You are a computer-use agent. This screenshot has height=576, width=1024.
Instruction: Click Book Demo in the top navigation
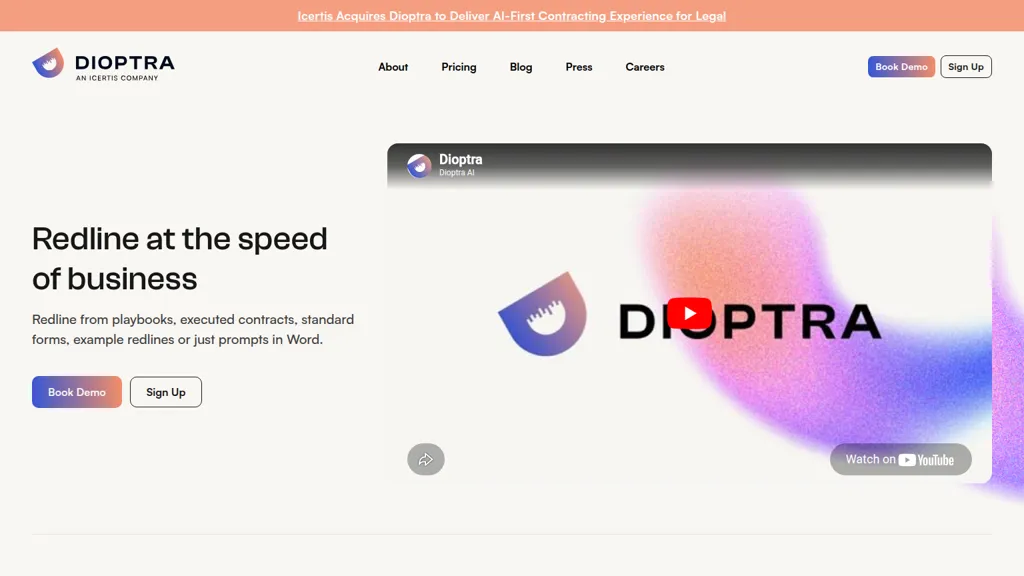pyautogui.click(x=901, y=67)
